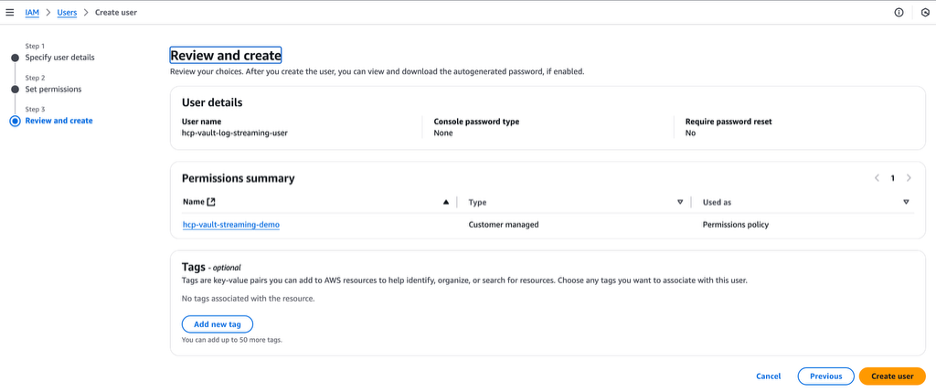Click the Create user button
936x392 pixels.
click(x=892, y=376)
